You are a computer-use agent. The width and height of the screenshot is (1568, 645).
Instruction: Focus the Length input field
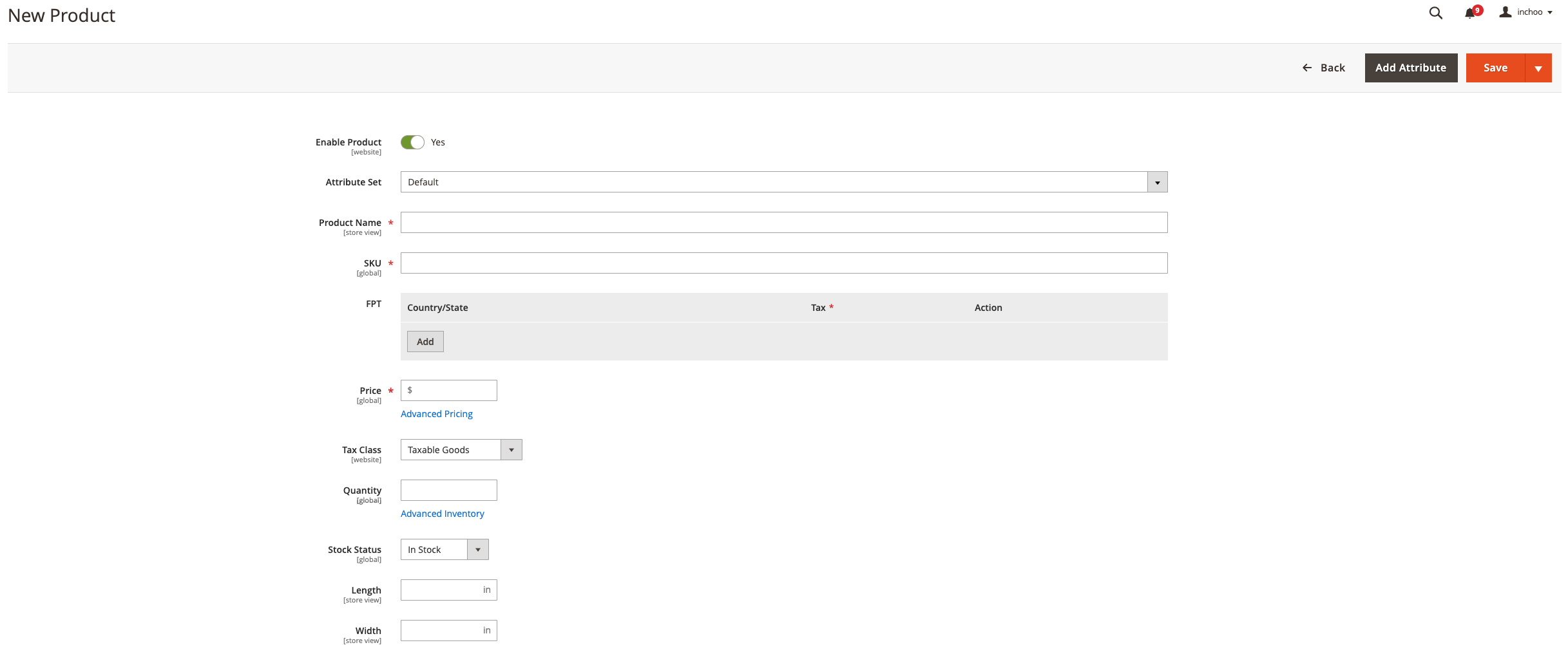[x=449, y=590]
